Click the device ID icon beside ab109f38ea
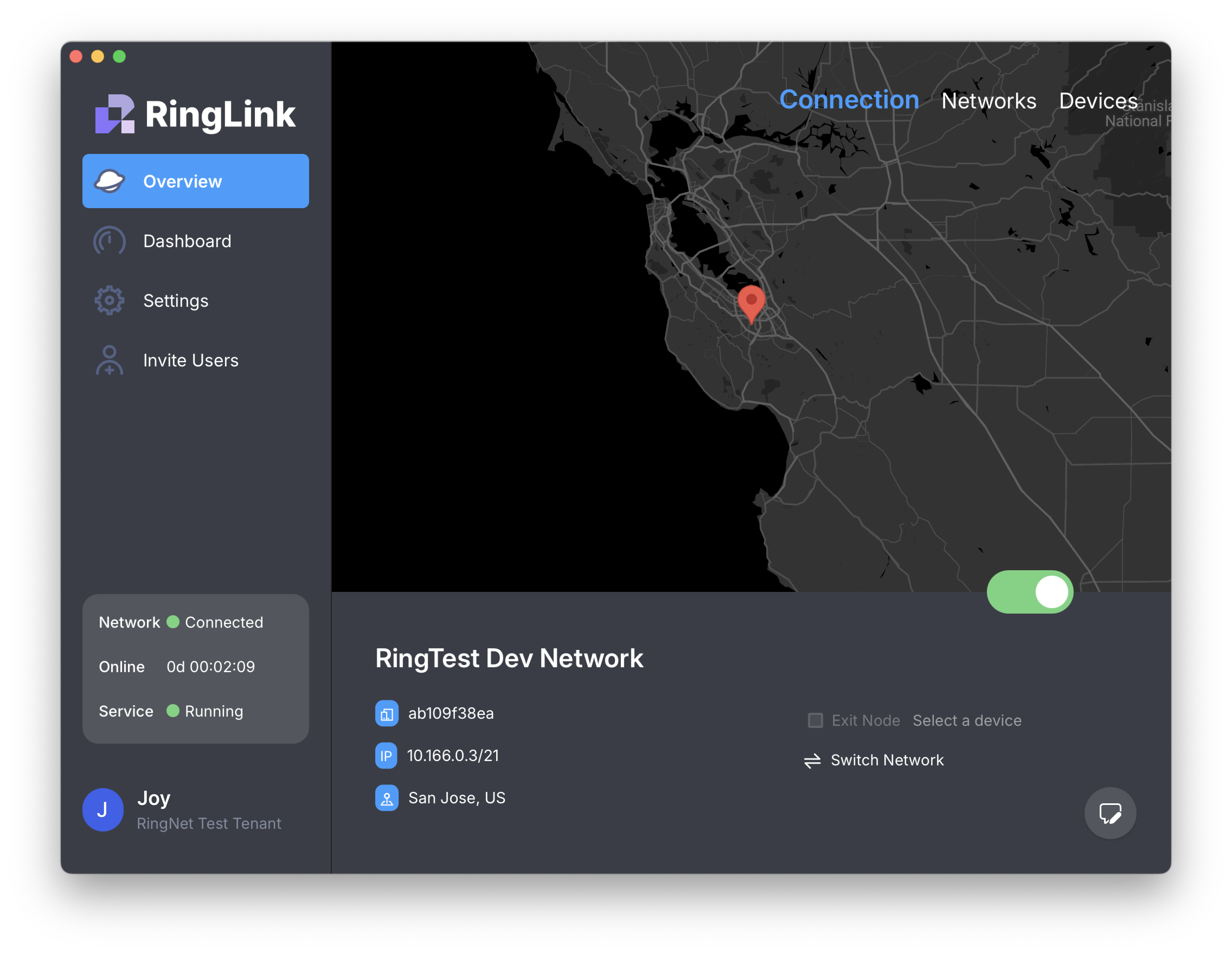The height and width of the screenshot is (954, 1232). click(x=387, y=714)
